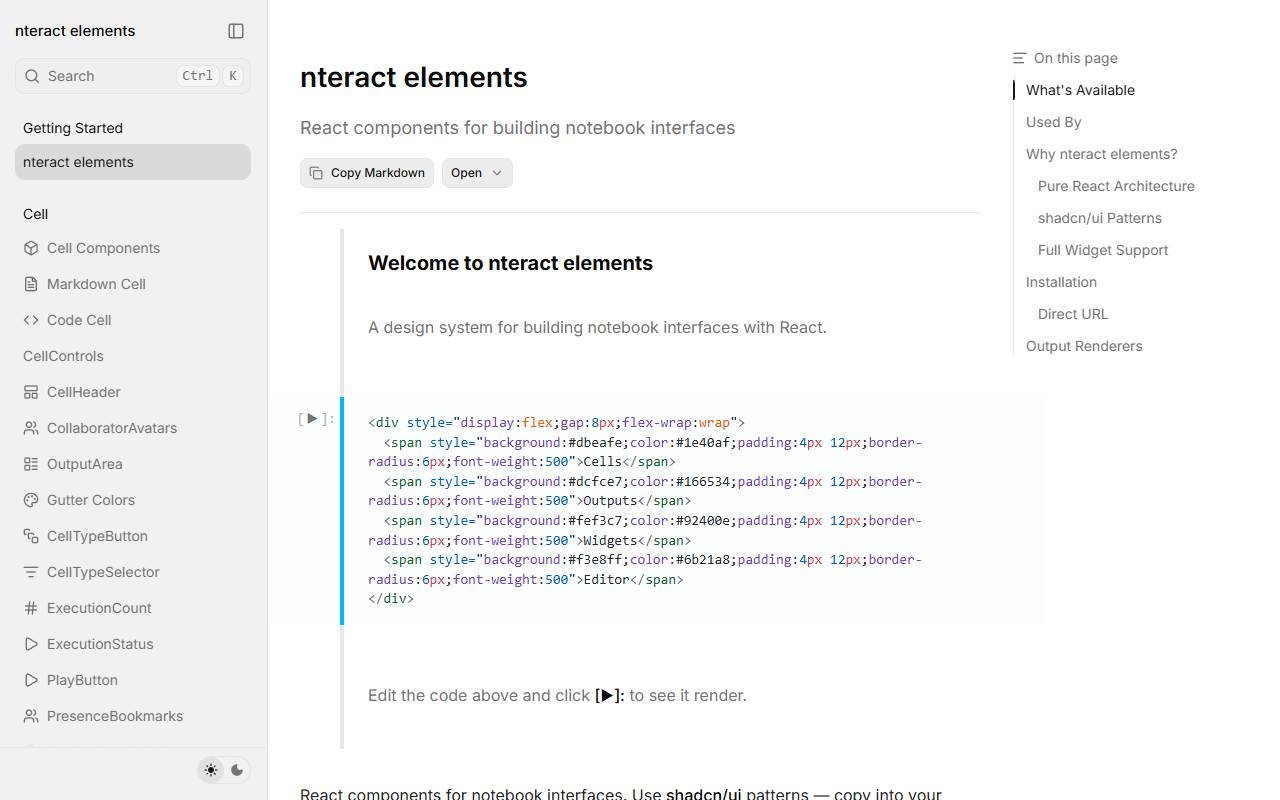Screen dimensions: 1280x800
Task: Open the OutputArea sidebar item
Action: 133,464
